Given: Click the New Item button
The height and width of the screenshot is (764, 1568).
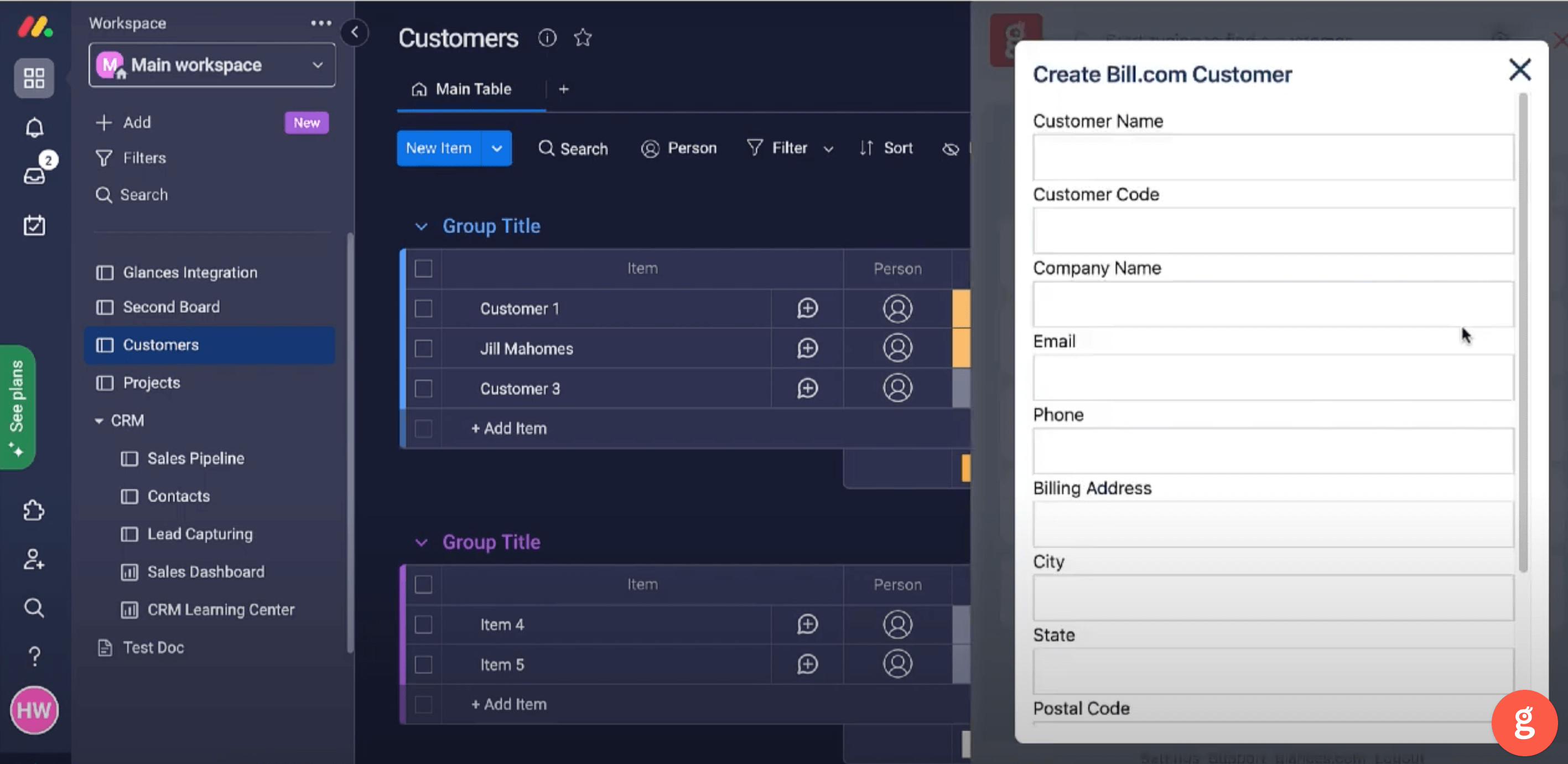Looking at the screenshot, I should pyautogui.click(x=438, y=148).
